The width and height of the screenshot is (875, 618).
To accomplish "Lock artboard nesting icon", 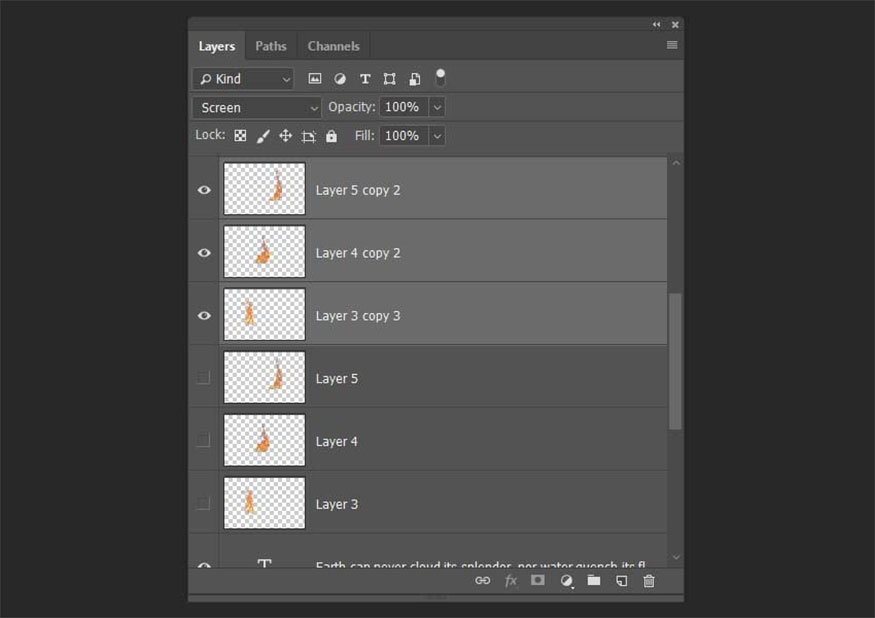I will click(308, 136).
